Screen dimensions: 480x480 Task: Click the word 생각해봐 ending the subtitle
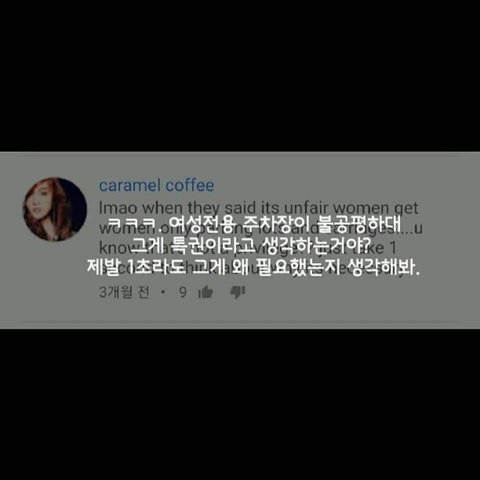382,267
